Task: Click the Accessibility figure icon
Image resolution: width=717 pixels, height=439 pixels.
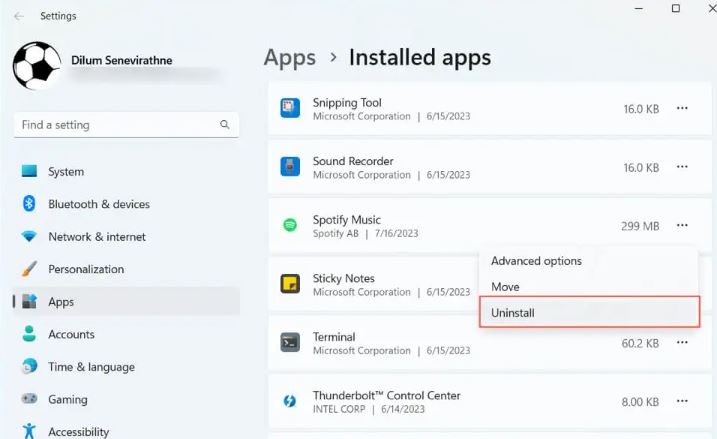Action: click(x=29, y=431)
